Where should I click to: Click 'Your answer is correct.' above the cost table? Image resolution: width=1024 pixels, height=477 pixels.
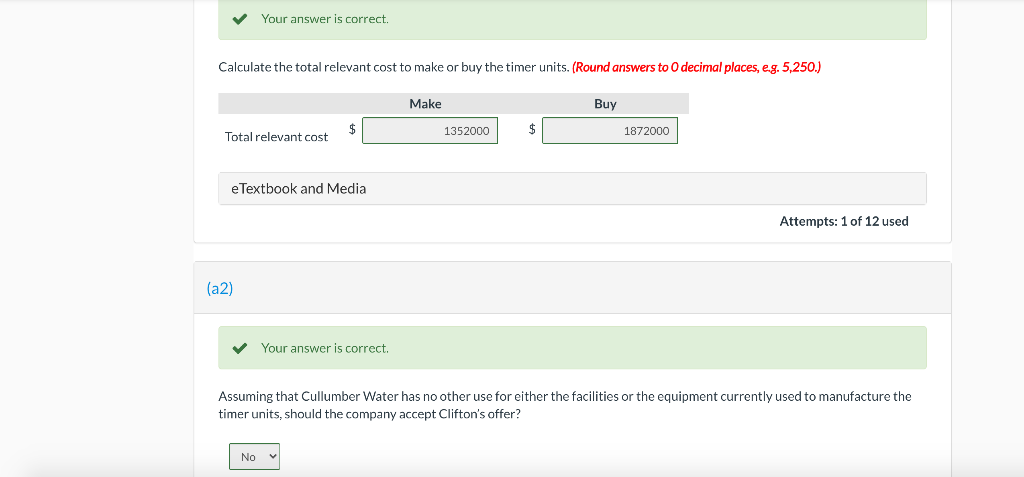(325, 19)
